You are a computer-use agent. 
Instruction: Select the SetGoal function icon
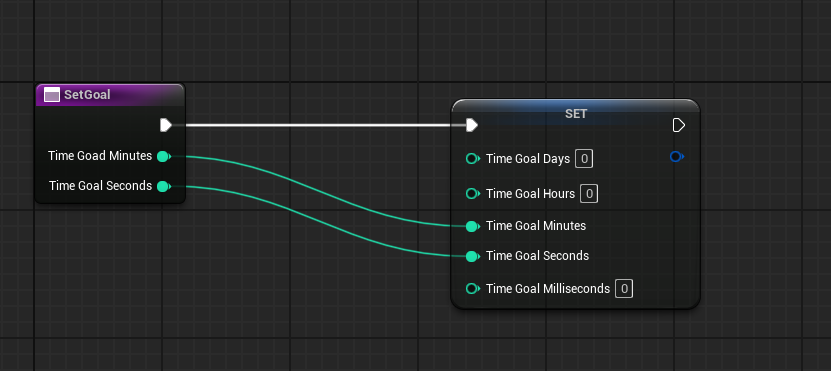click(x=51, y=95)
